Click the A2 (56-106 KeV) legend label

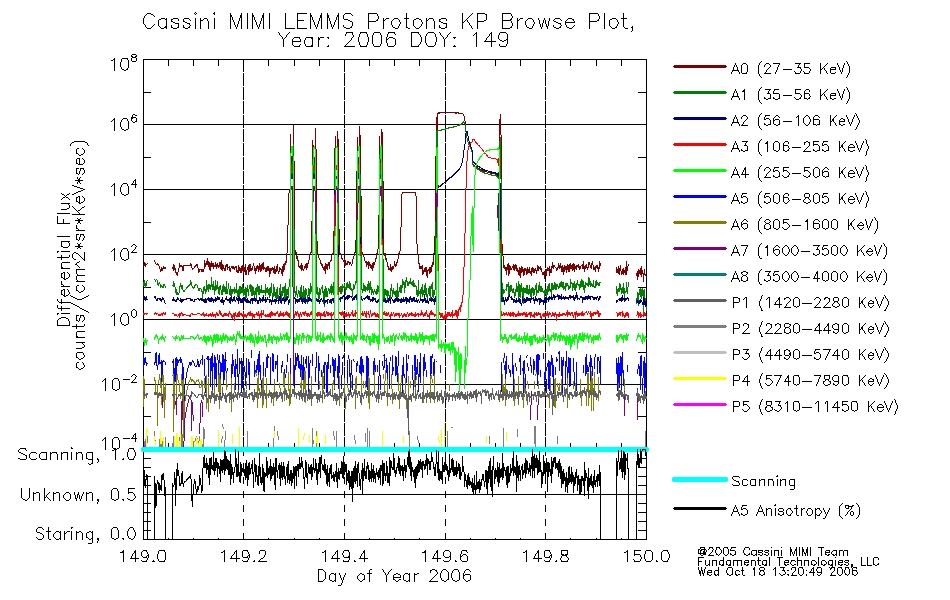[796, 121]
